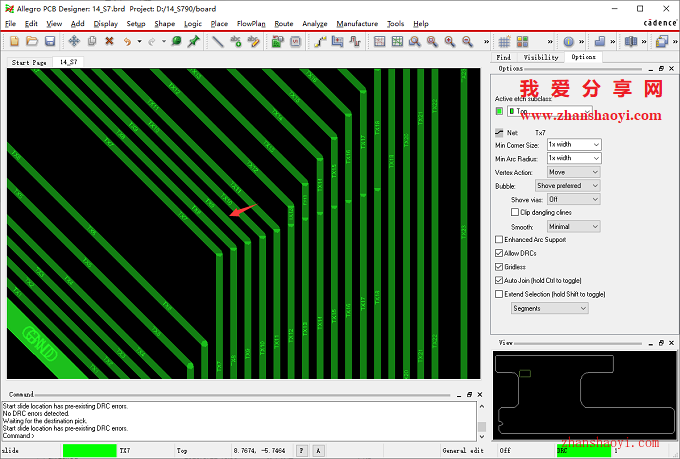The image size is (680, 459).
Task: Select the Add Line tool
Action: click(x=218, y=41)
